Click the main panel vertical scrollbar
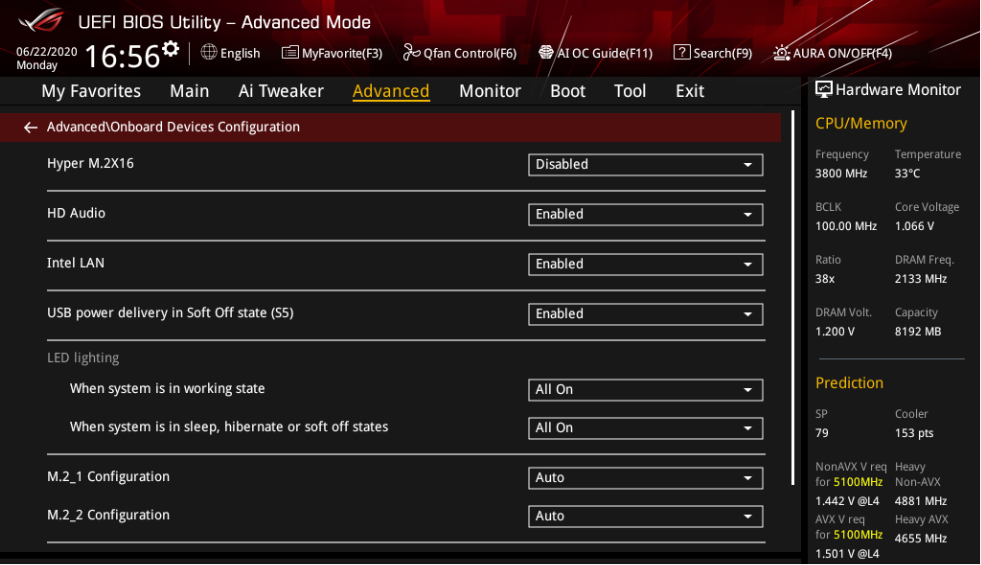This screenshot has width=981, height=565. point(793,298)
